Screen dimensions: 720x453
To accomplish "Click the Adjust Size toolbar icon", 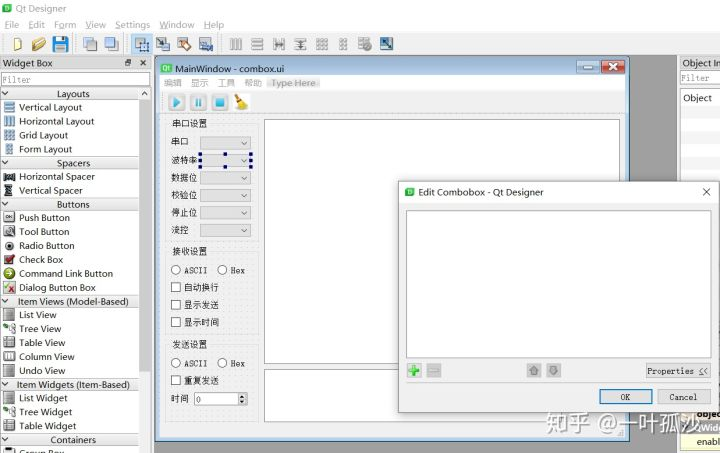I will (x=386, y=44).
